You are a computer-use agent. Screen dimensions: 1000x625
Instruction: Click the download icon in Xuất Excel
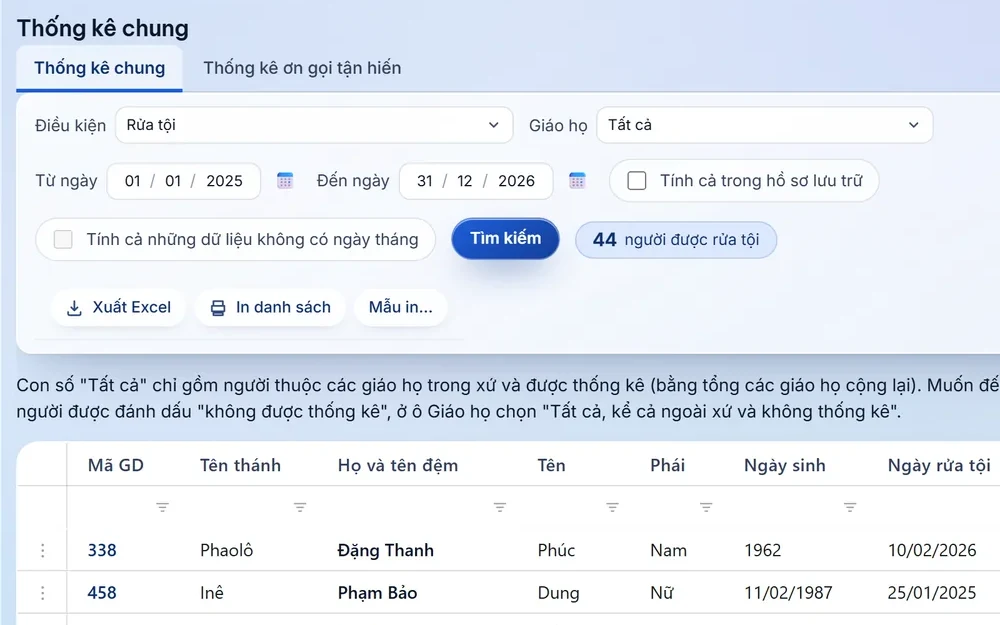75,308
